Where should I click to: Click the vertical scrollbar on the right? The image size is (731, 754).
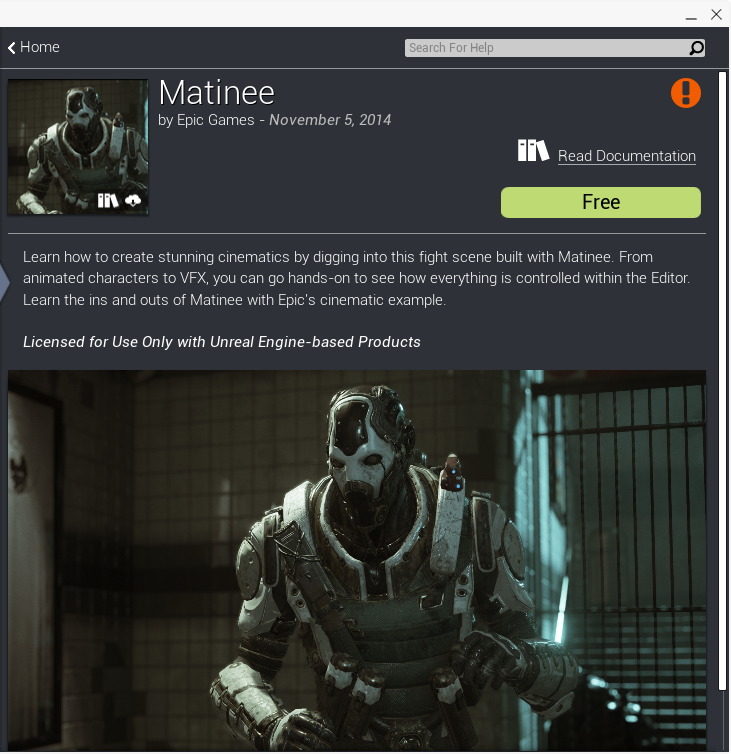[x=722, y=381]
